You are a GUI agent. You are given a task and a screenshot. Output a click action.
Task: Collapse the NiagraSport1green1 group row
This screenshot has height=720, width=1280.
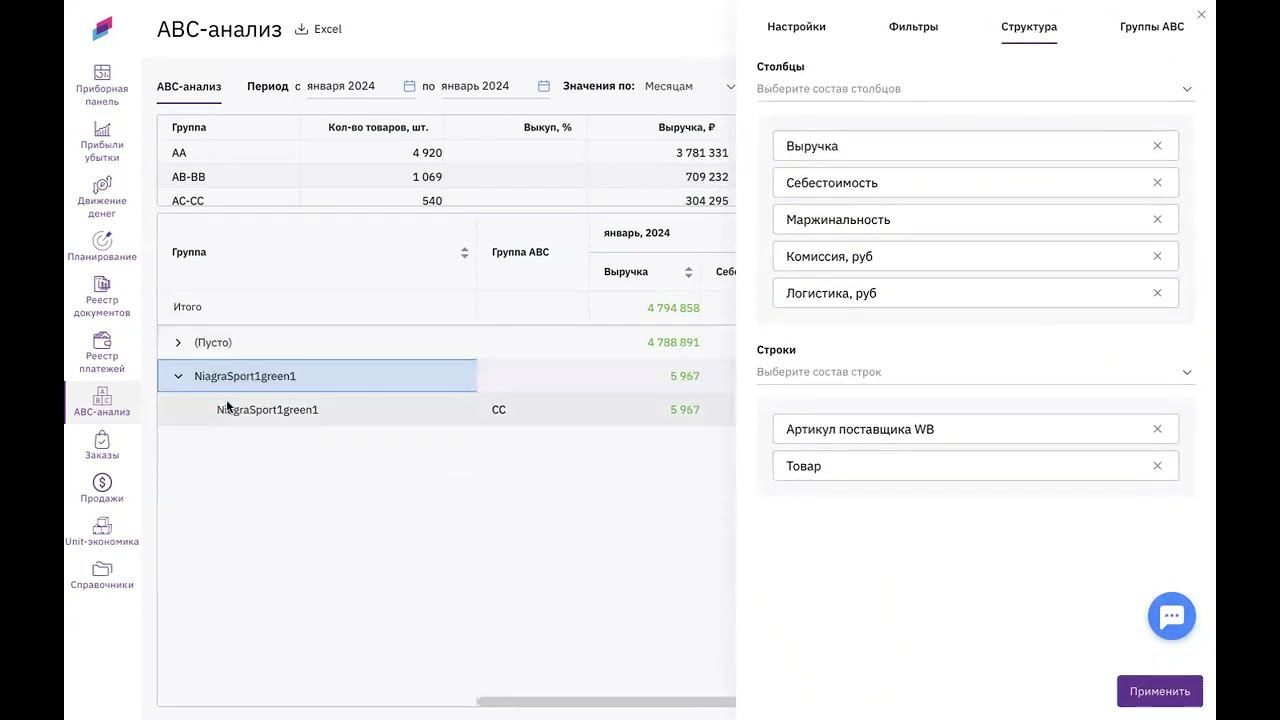(178, 377)
